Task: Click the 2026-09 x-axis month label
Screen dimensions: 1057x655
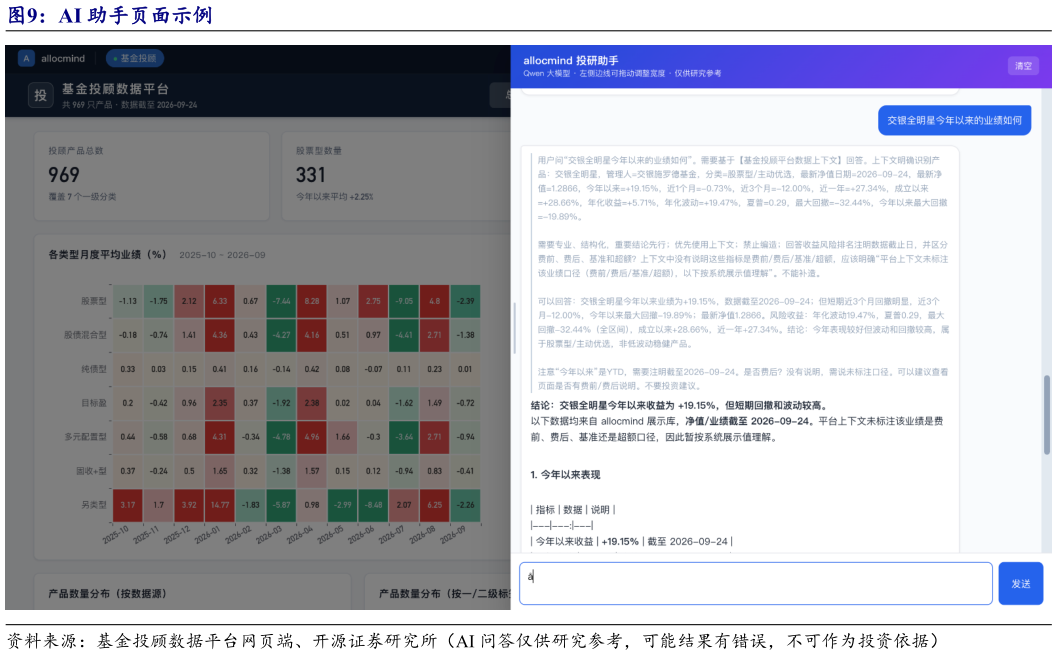Action: [x=453, y=535]
